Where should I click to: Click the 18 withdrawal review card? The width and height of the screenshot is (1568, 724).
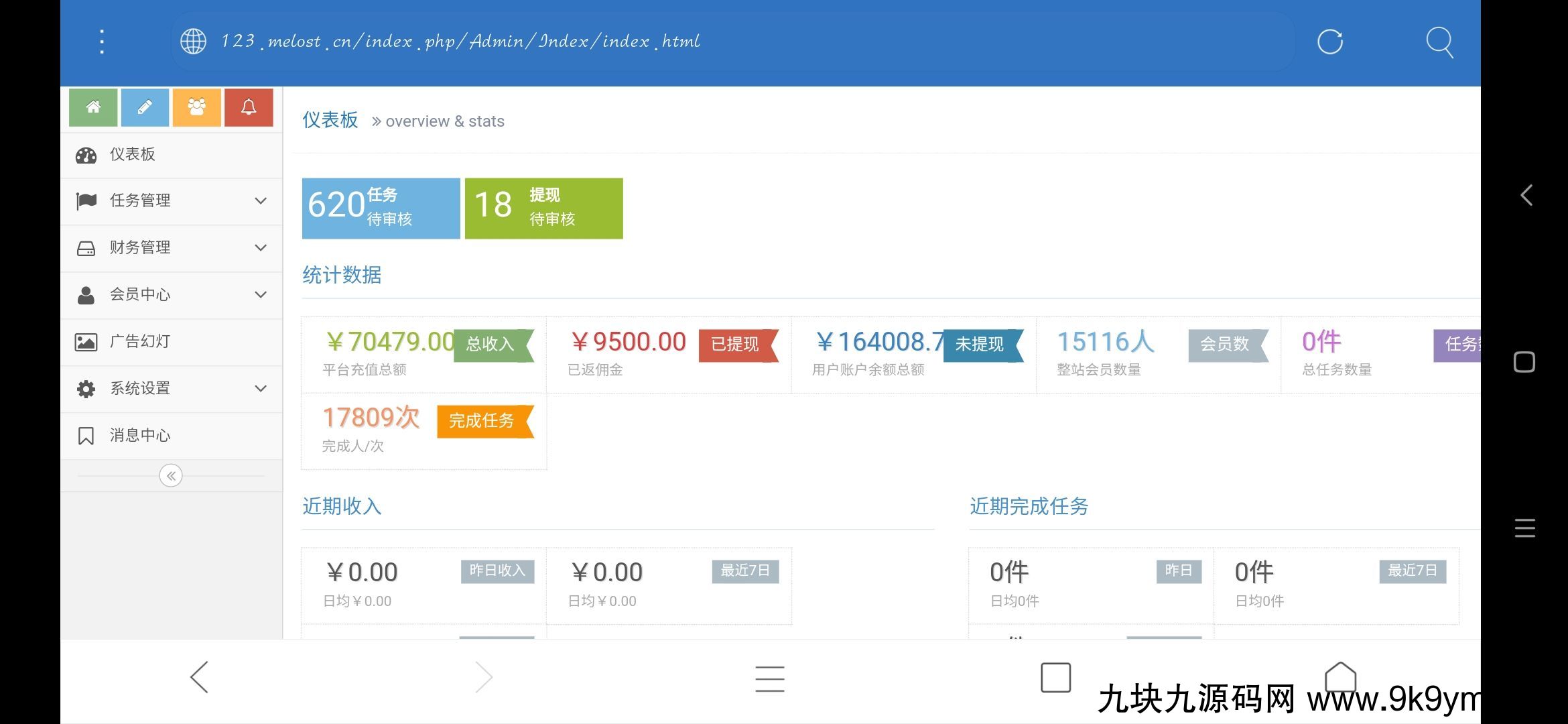click(x=543, y=208)
